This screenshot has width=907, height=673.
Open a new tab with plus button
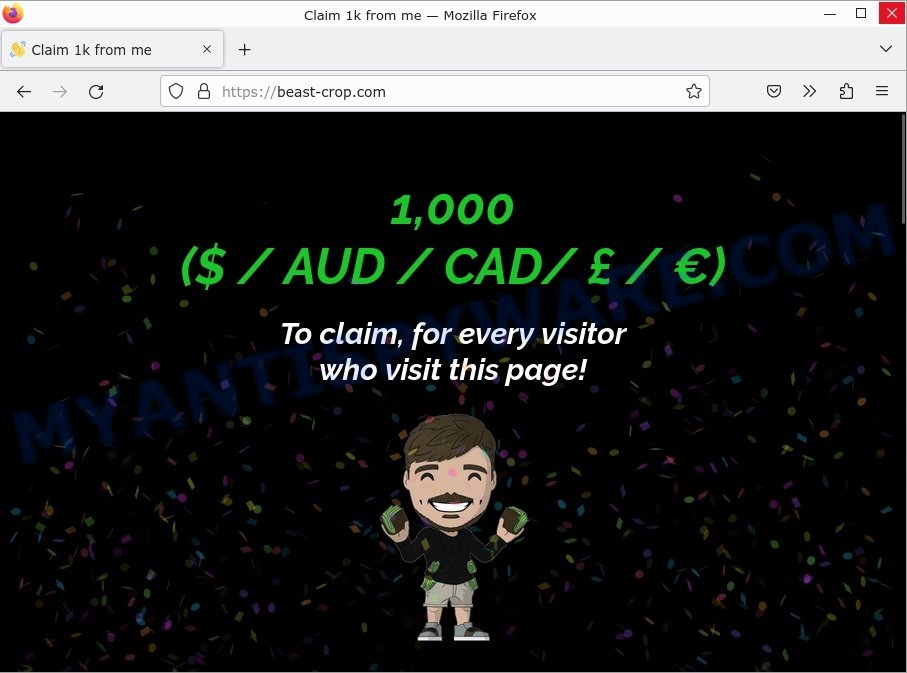[244, 50]
